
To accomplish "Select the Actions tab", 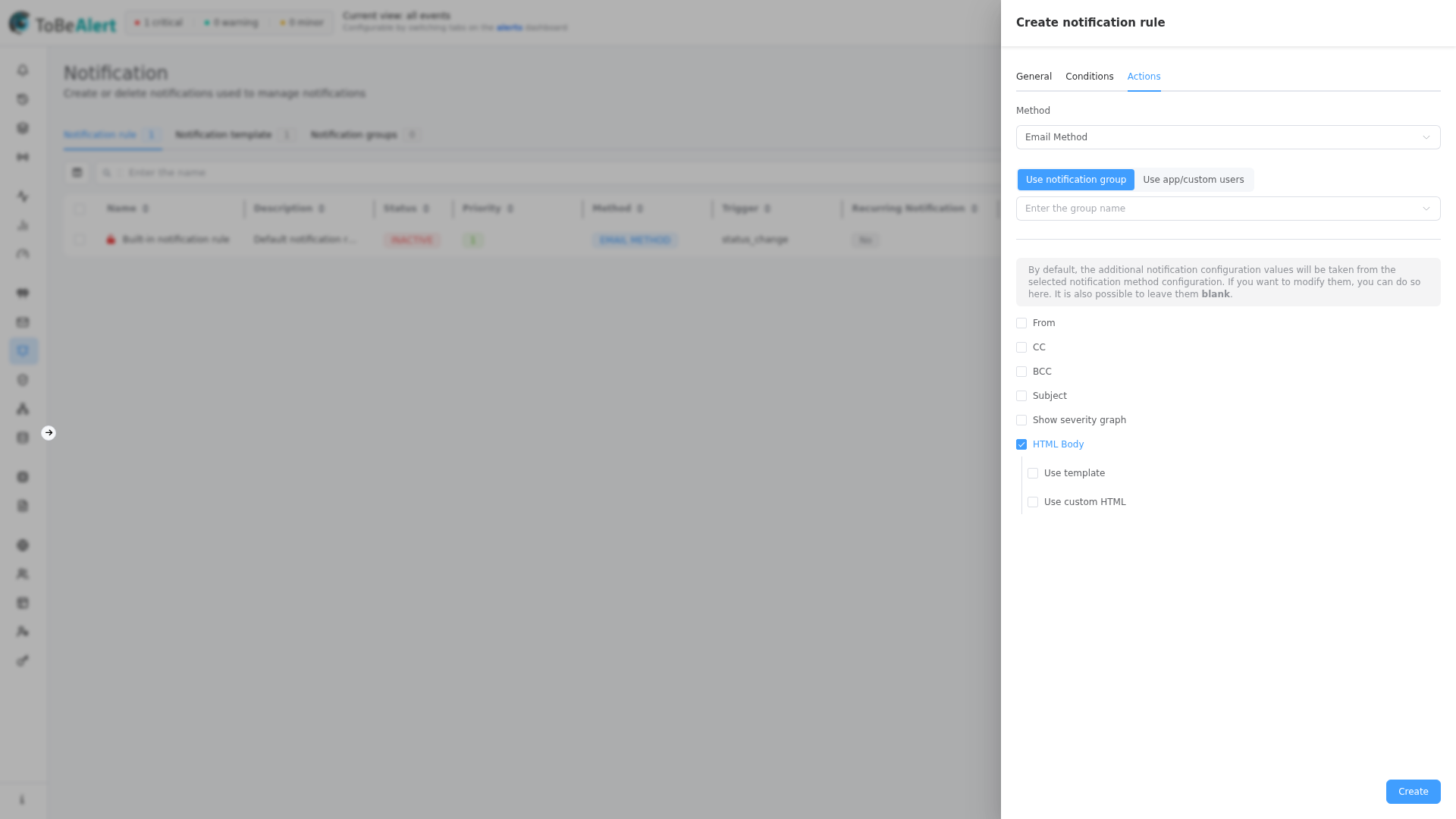I will (x=1144, y=77).
